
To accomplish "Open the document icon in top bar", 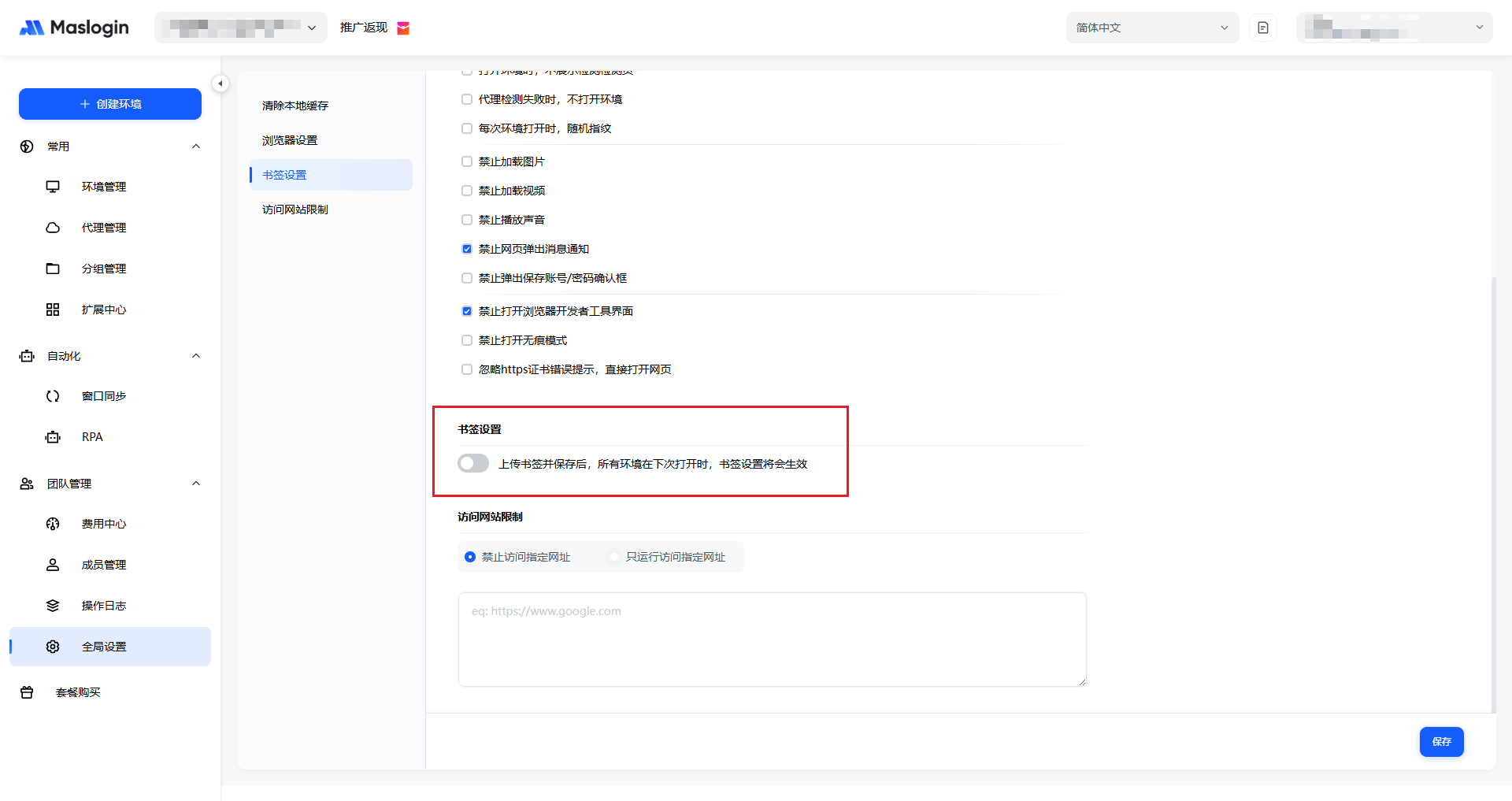I will [1263, 28].
